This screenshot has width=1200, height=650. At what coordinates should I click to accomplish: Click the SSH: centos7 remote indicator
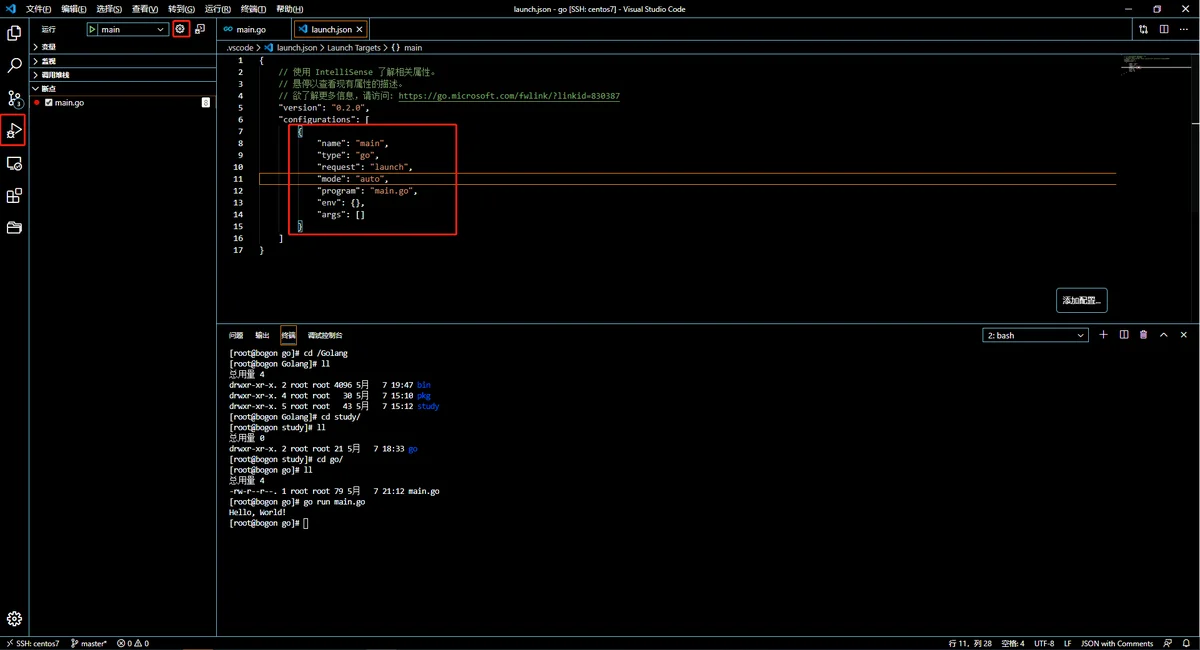point(34,643)
